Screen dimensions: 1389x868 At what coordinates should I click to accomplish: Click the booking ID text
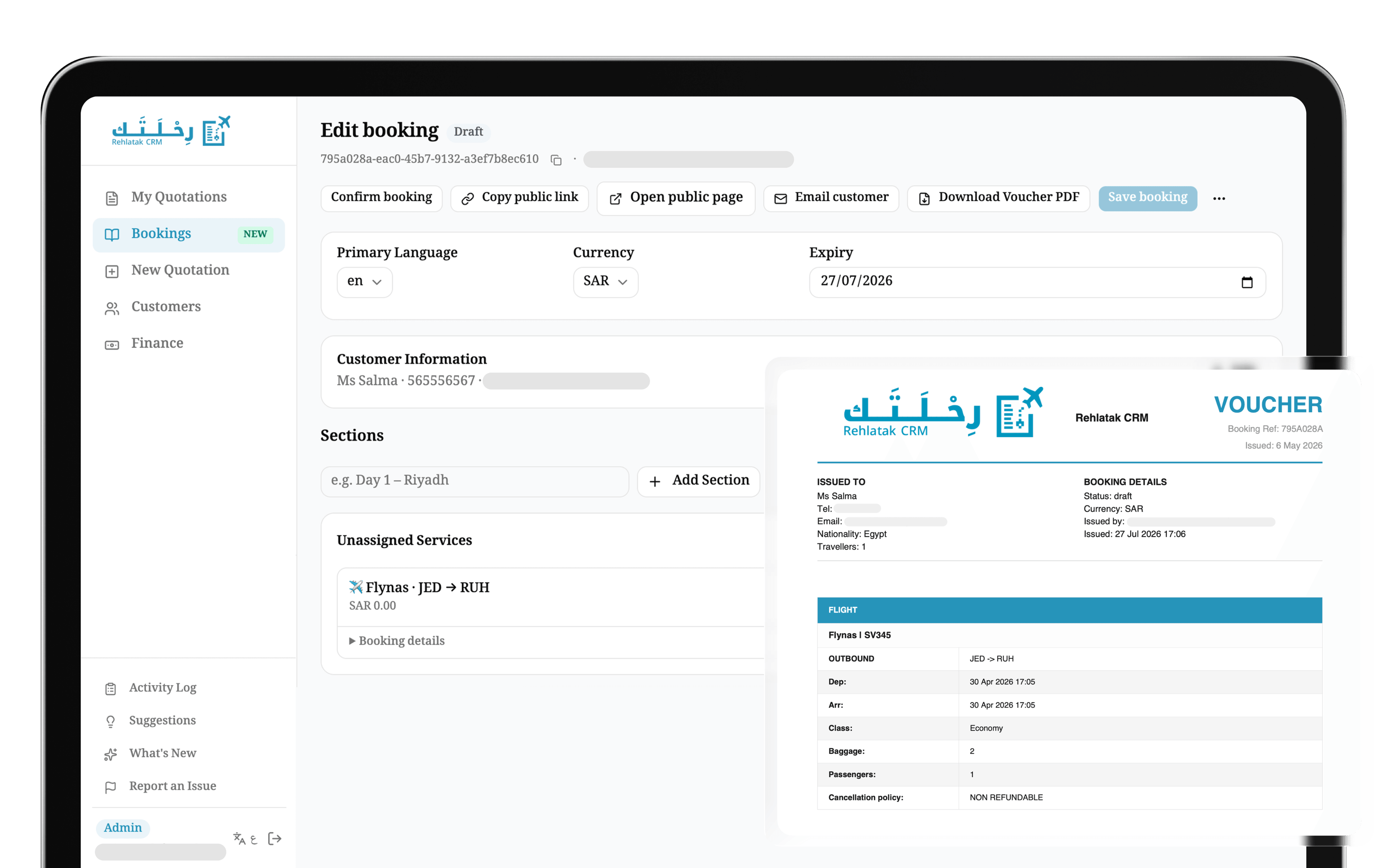[x=429, y=159]
